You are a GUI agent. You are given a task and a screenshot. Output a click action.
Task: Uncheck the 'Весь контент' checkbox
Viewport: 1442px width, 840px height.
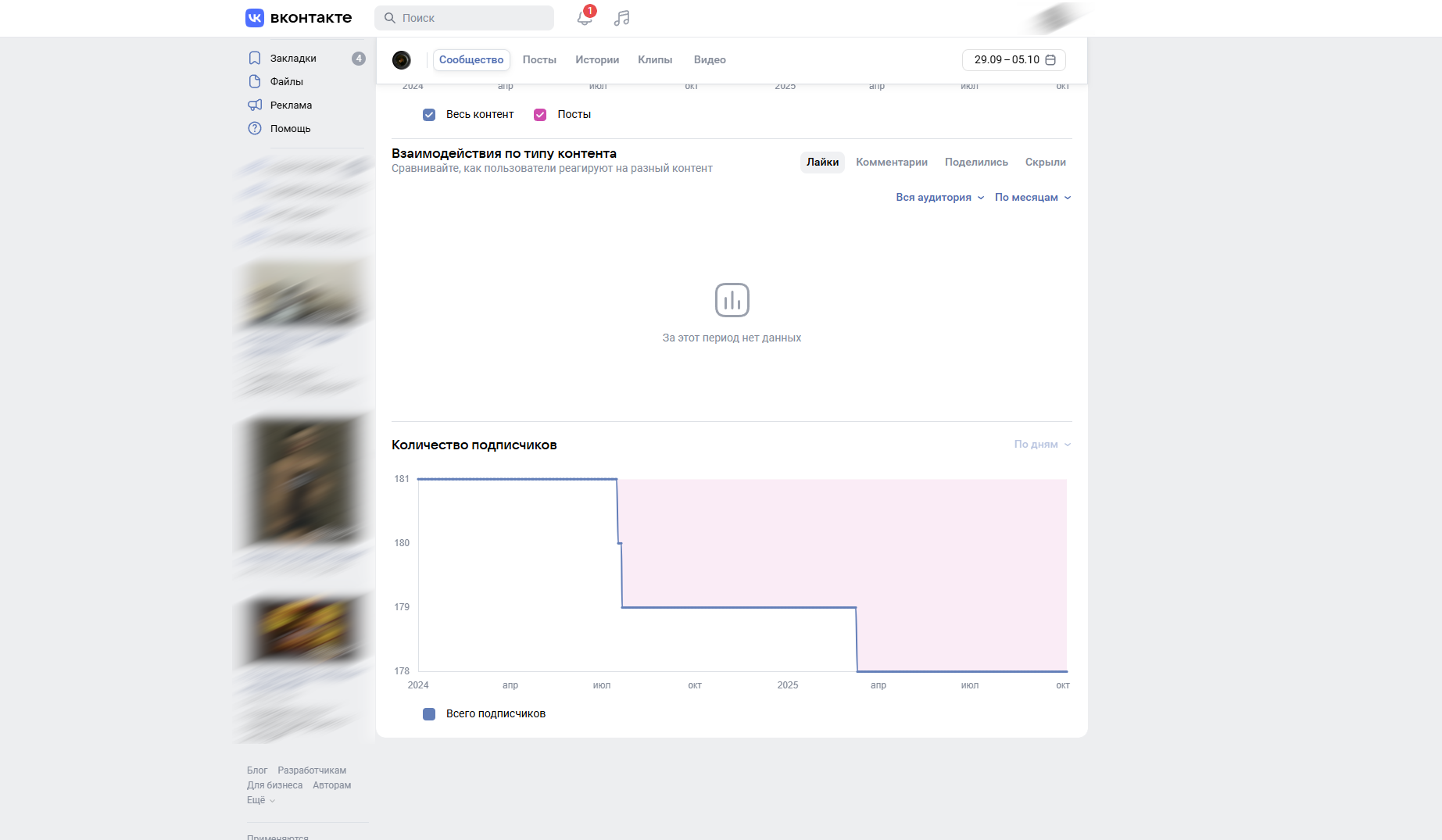pos(429,115)
